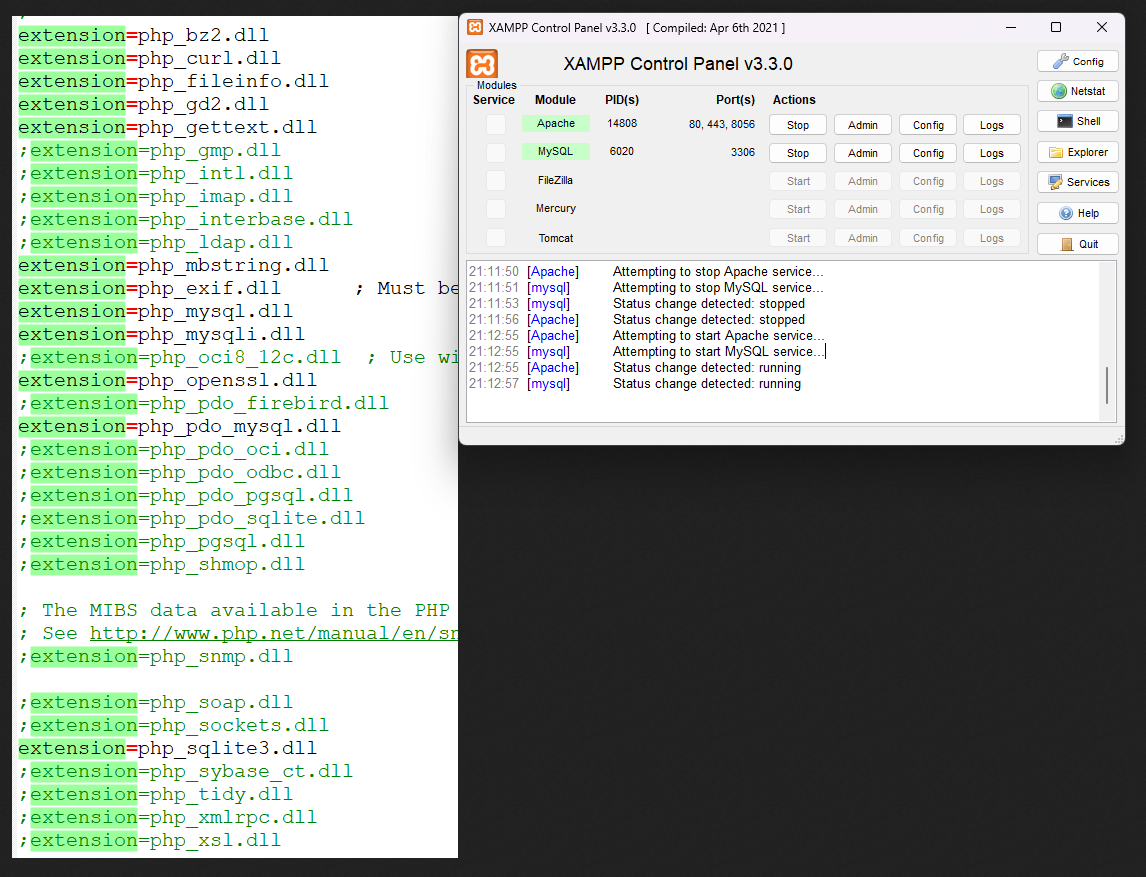Click FileZilla Admin button

pyautogui.click(x=862, y=181)
